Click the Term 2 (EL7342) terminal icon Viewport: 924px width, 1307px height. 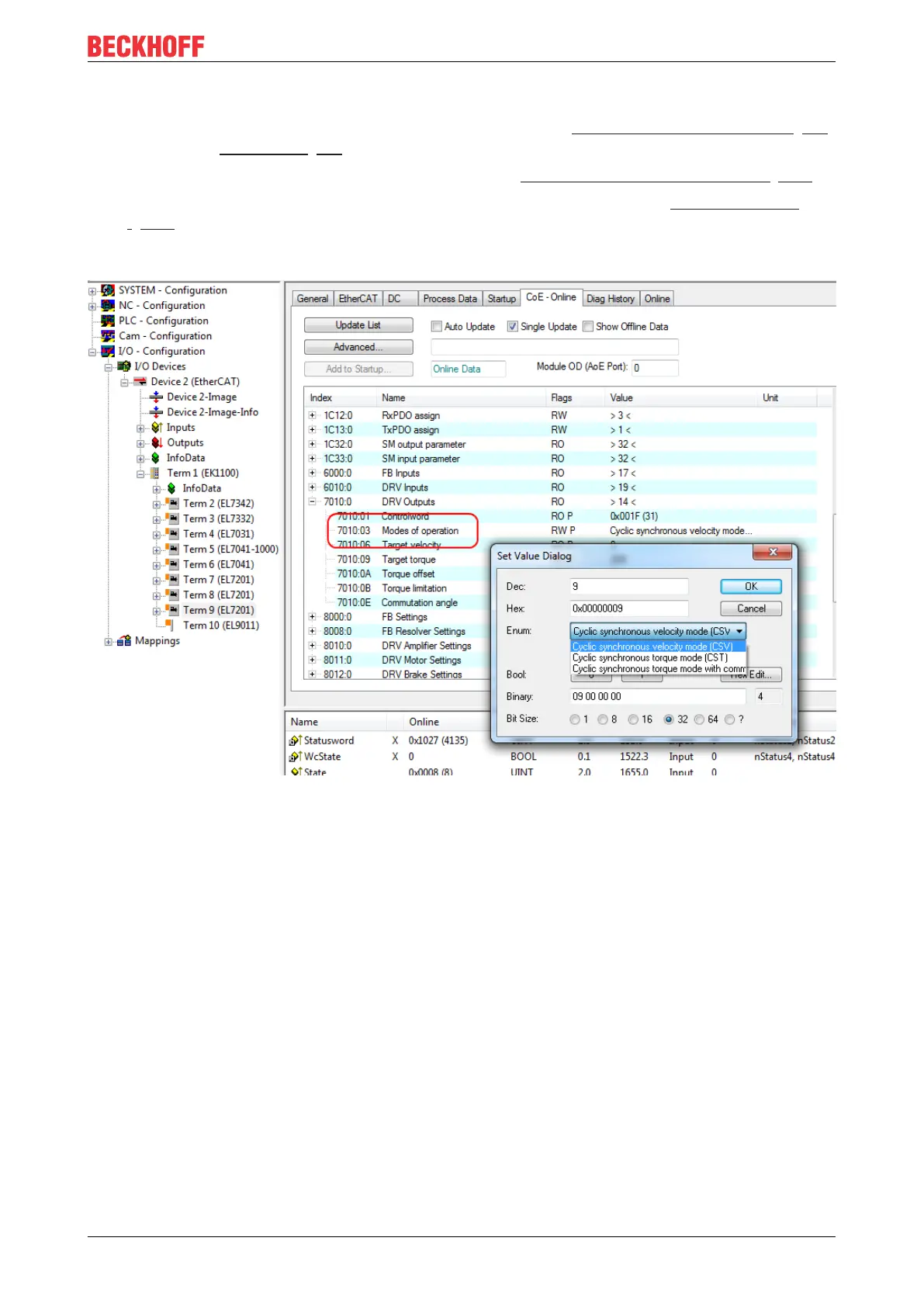click(x=172, y=504)
